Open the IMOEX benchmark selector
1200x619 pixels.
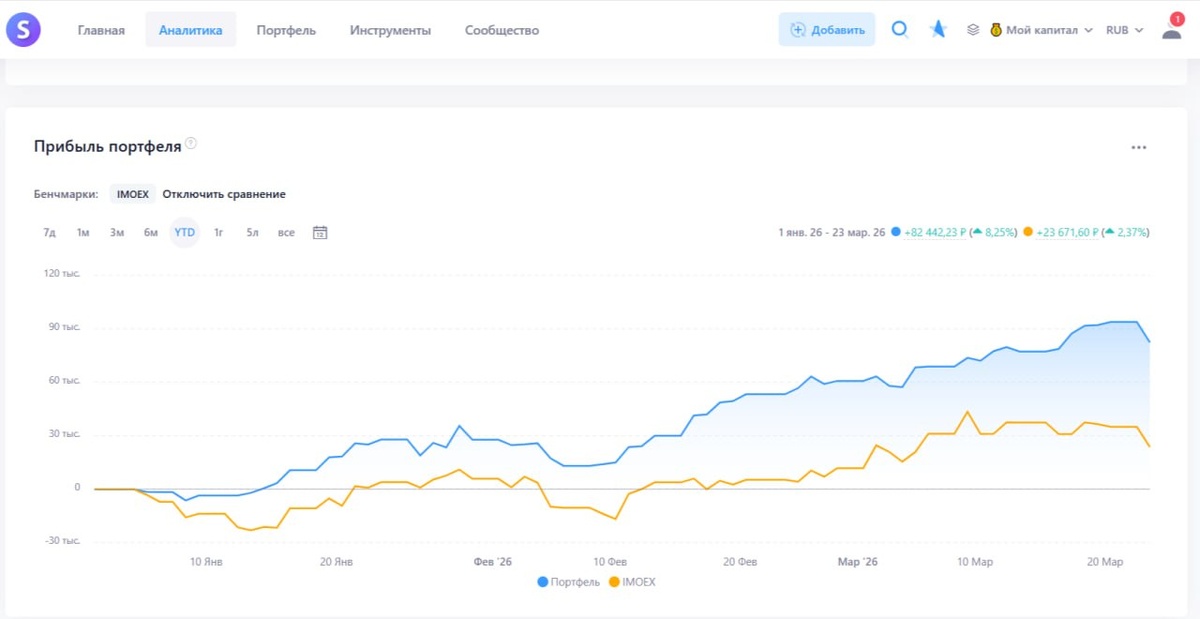(133, 194)
